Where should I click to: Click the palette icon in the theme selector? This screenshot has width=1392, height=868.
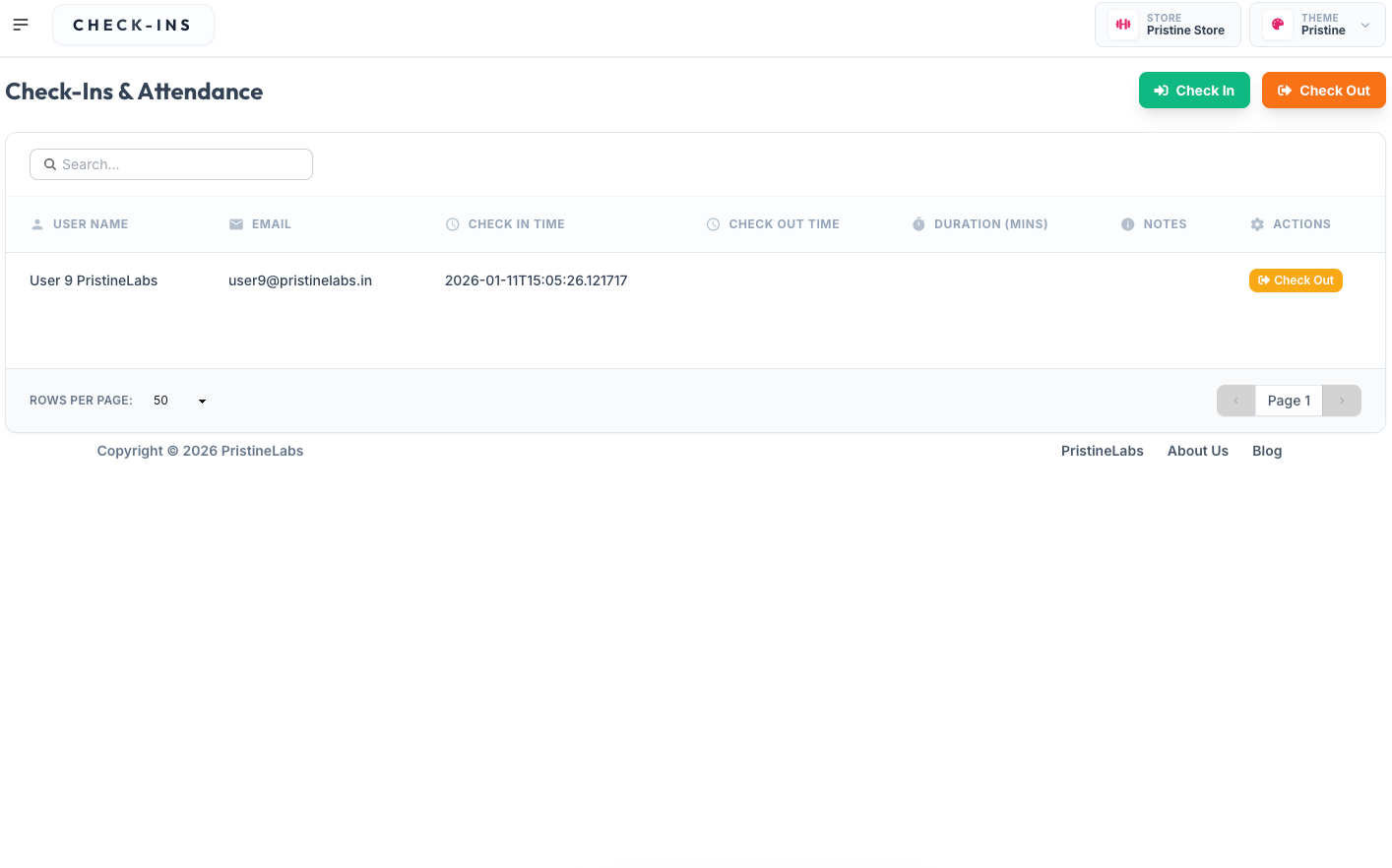[1277, 24]
